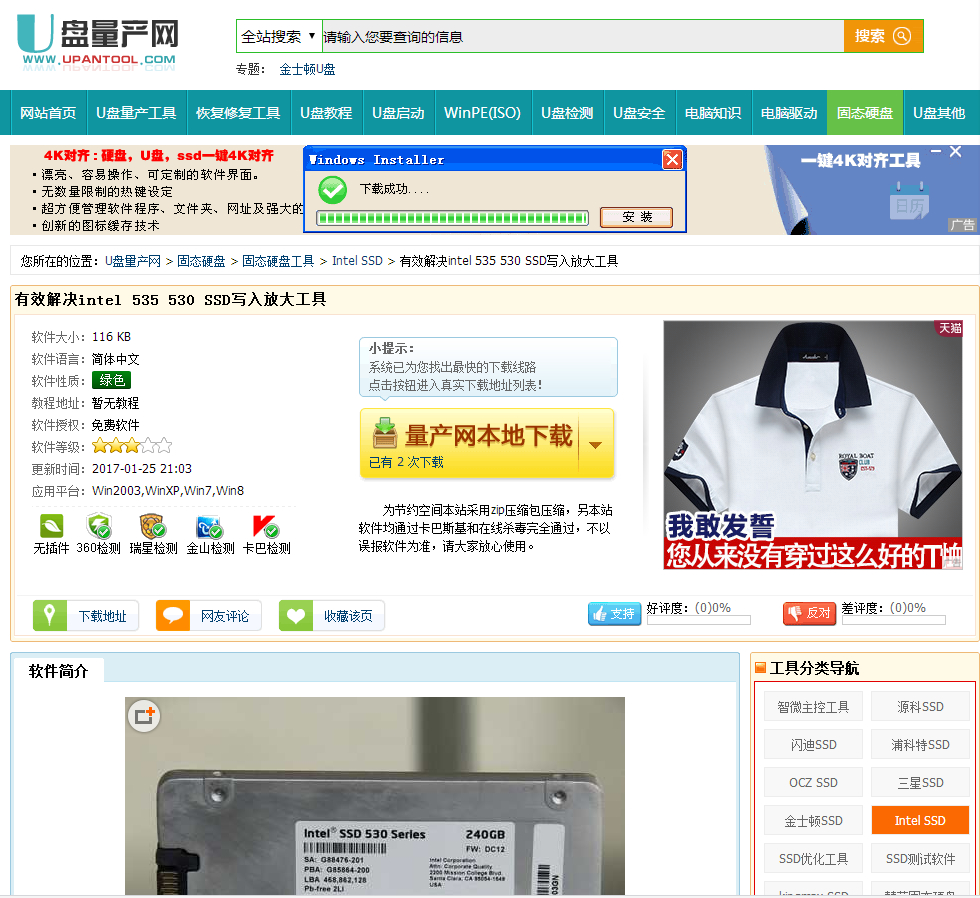Screen dimensions: 980x898
Task: Click the green download progress bar
Action: (452, 218)
